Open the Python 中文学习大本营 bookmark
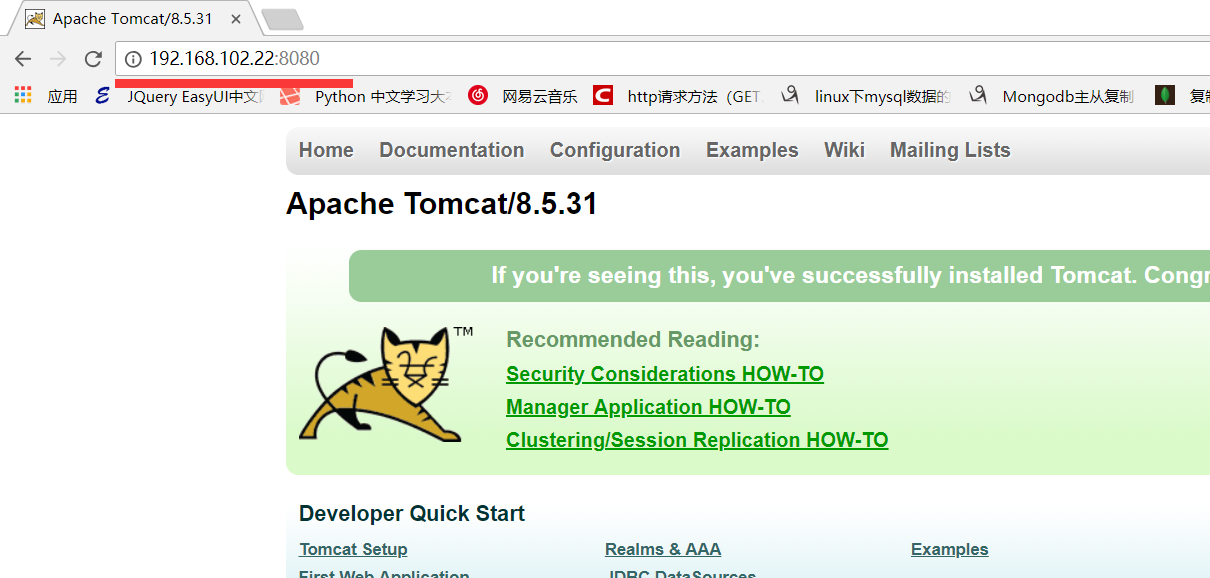Screen dimensions: 1210x578 384,96
